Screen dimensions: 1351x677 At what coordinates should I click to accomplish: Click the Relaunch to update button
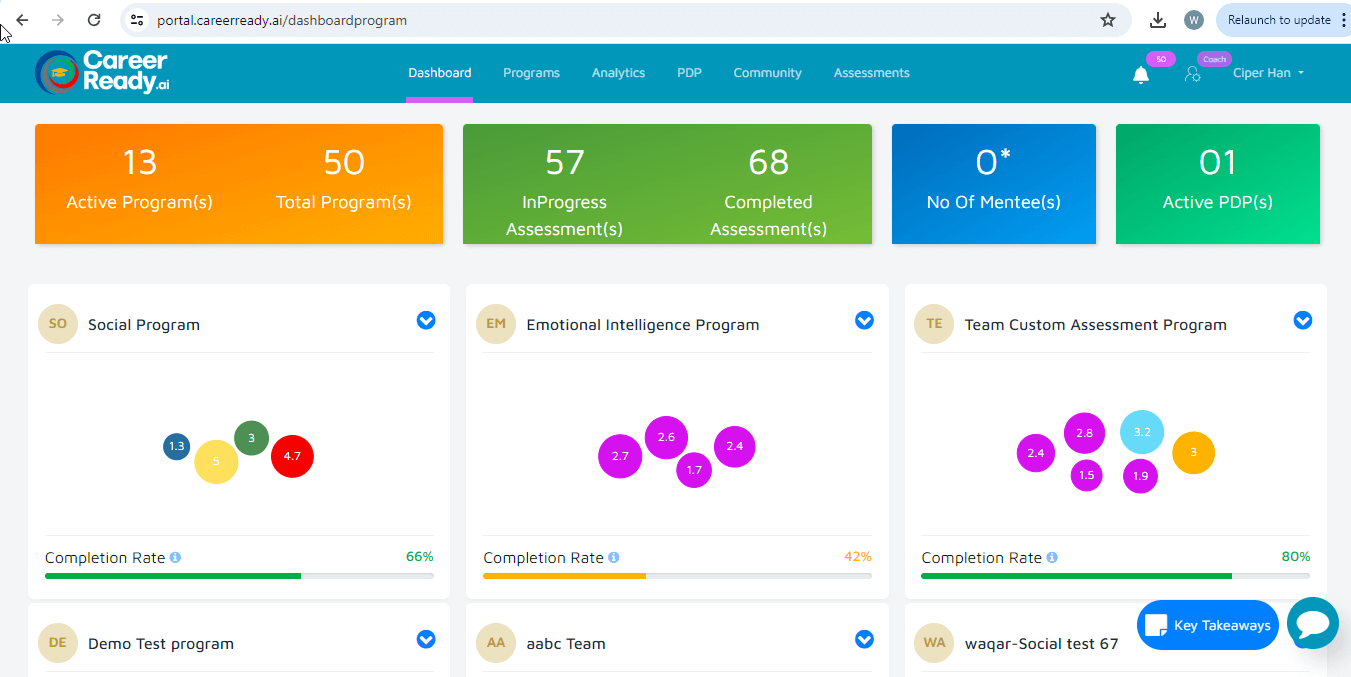coord(1278,20)
